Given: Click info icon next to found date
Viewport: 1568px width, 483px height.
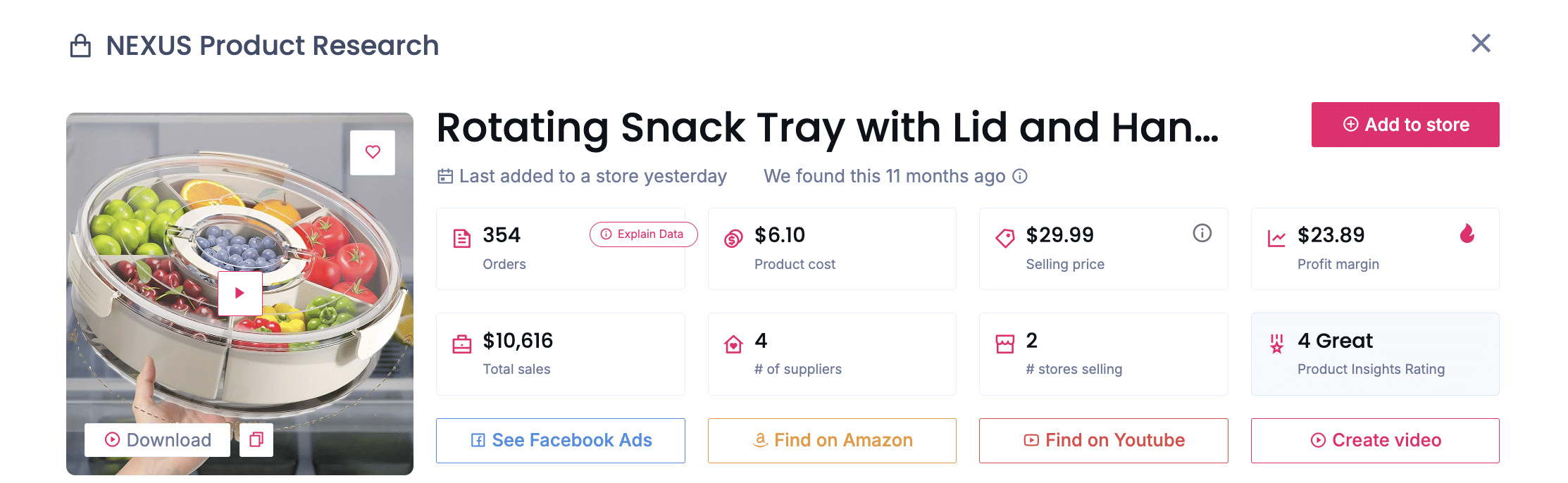Looking at the screenshot, I should pos(1020,176).
